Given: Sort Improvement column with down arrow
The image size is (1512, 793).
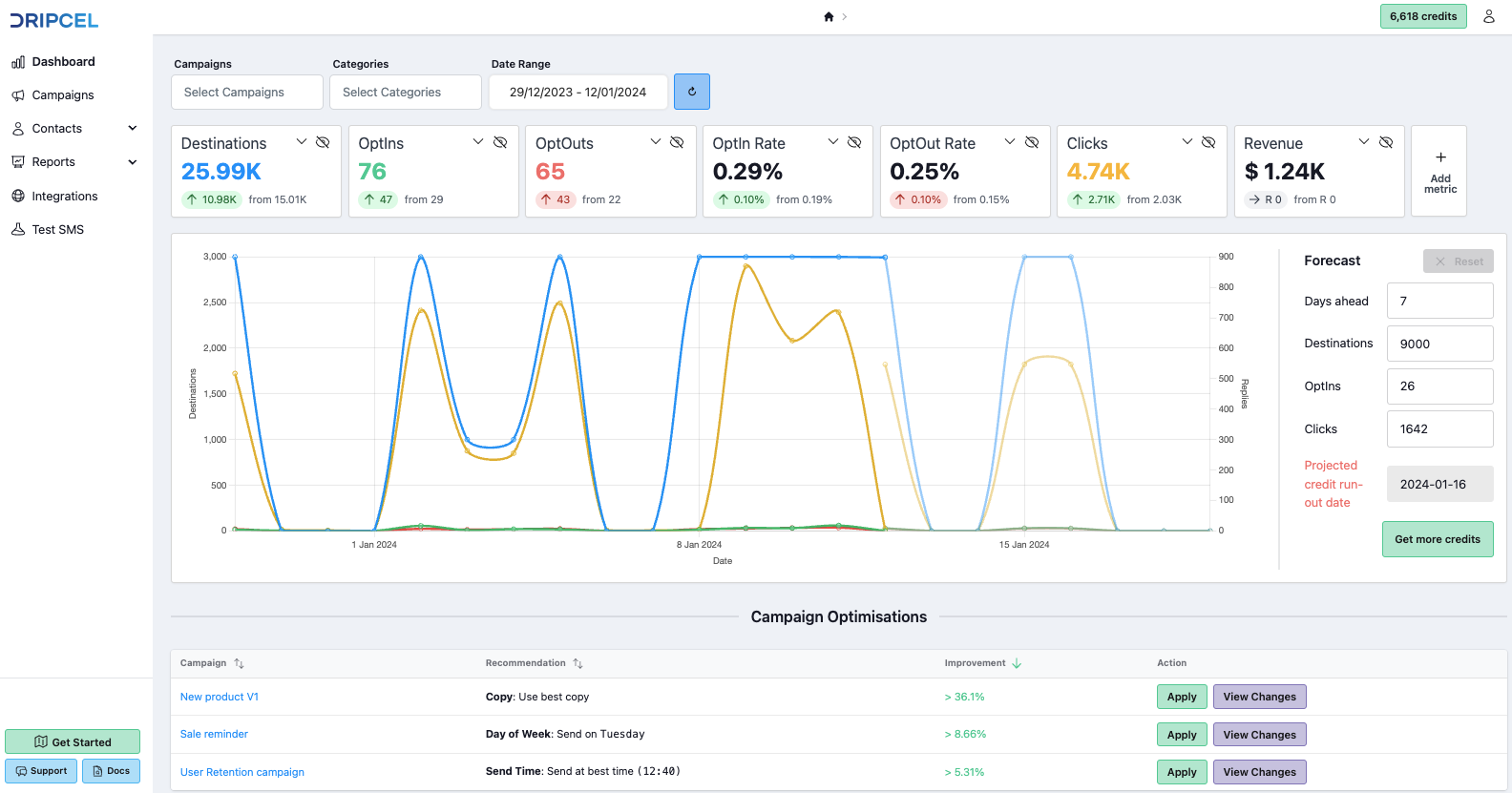Looking at the screenshot, I should 1017,663.
